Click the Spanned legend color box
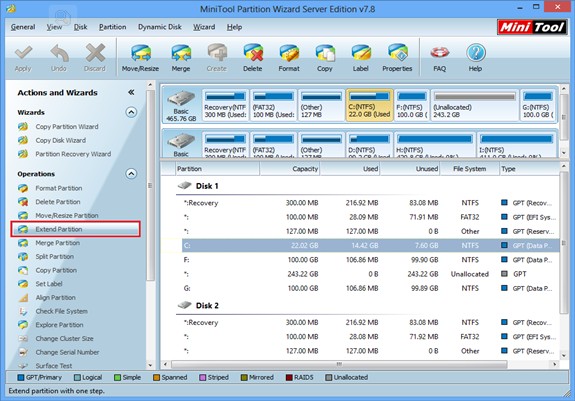 click(x=156, y=378)
